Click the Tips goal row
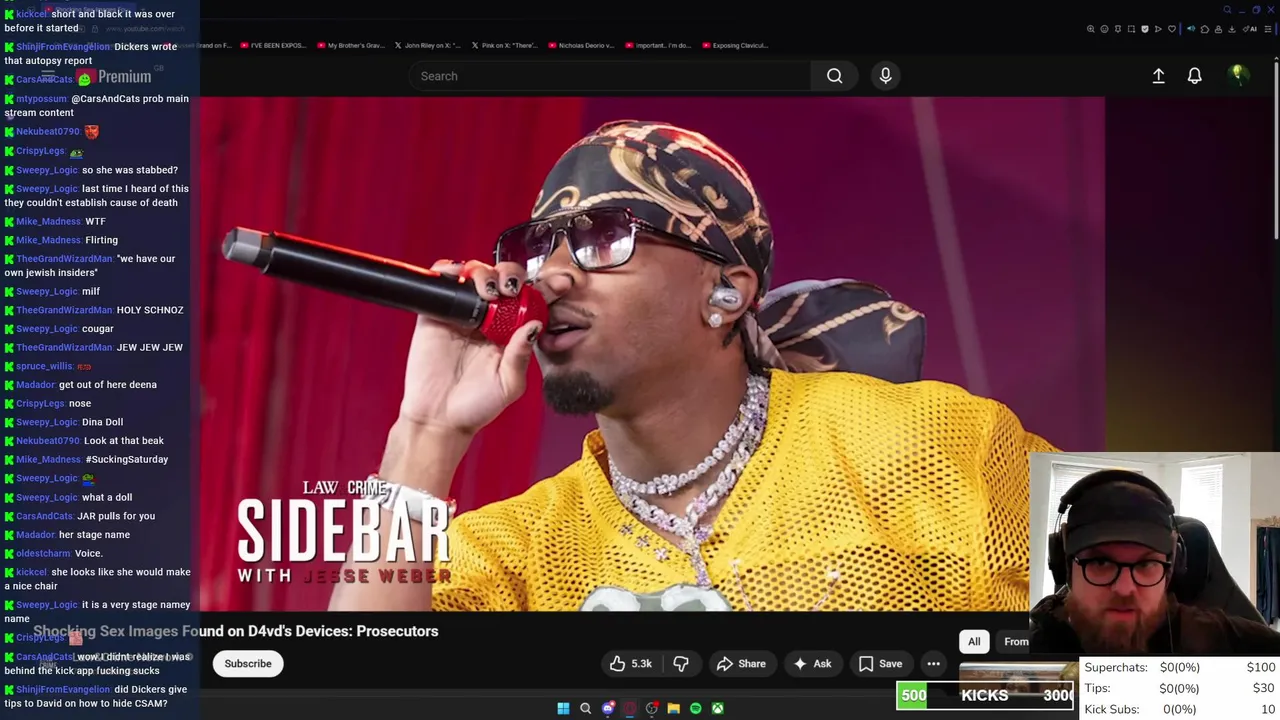Viewport: 1280px width, 720px height. coord(1179,688)
